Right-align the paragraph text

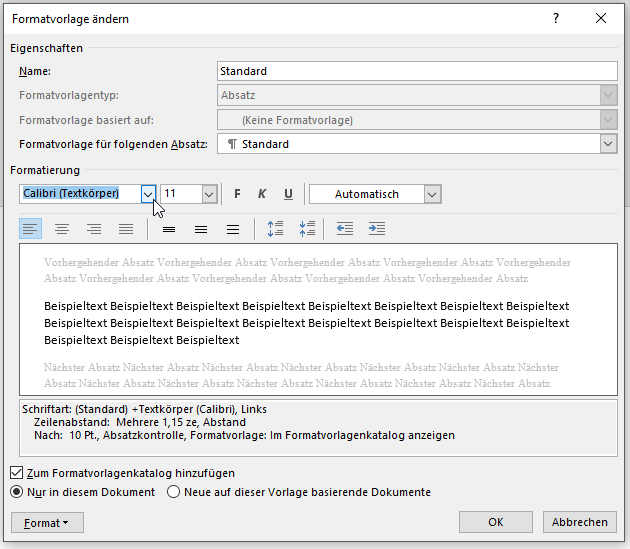coord(94,229)
